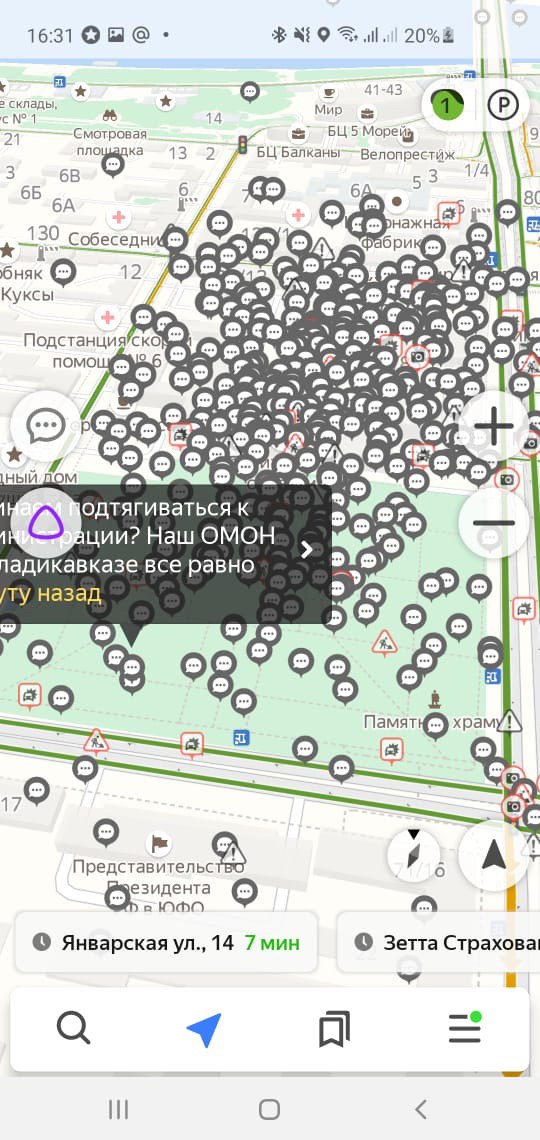Viewport: 540px width, 1140px height.
Task: Select the Смотровая площадка map label
Action: coord(109,142)
